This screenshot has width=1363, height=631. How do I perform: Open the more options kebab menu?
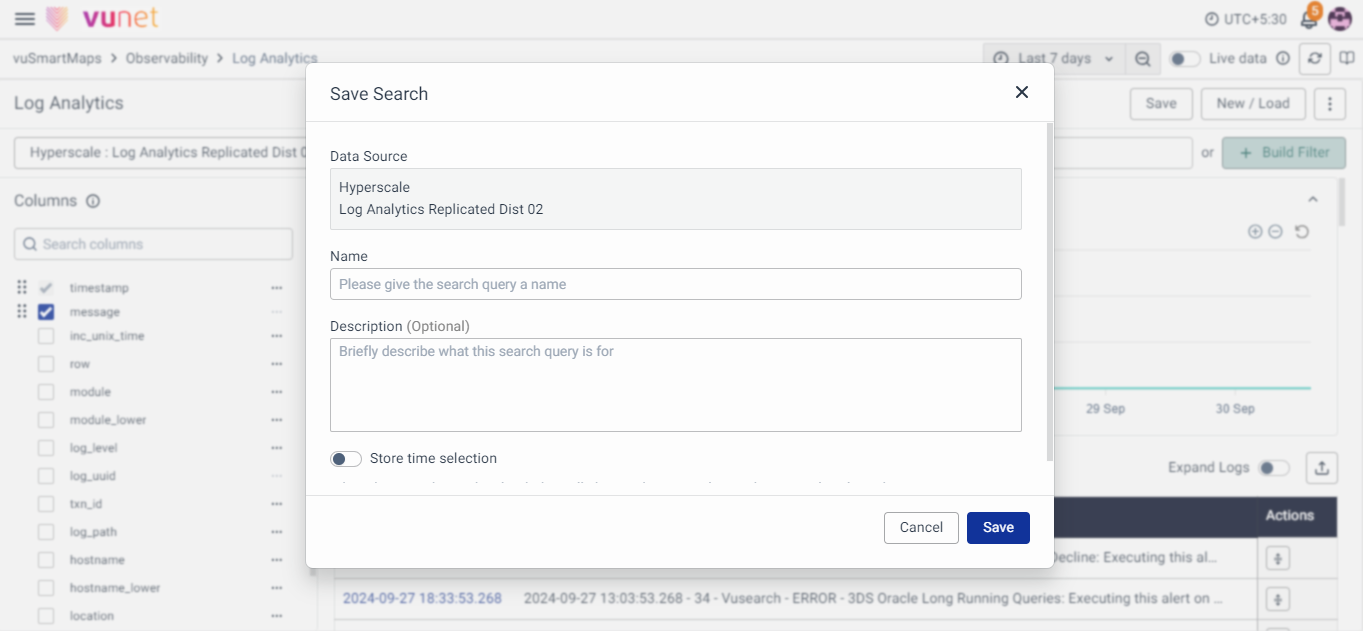(x=1329, y=103)
